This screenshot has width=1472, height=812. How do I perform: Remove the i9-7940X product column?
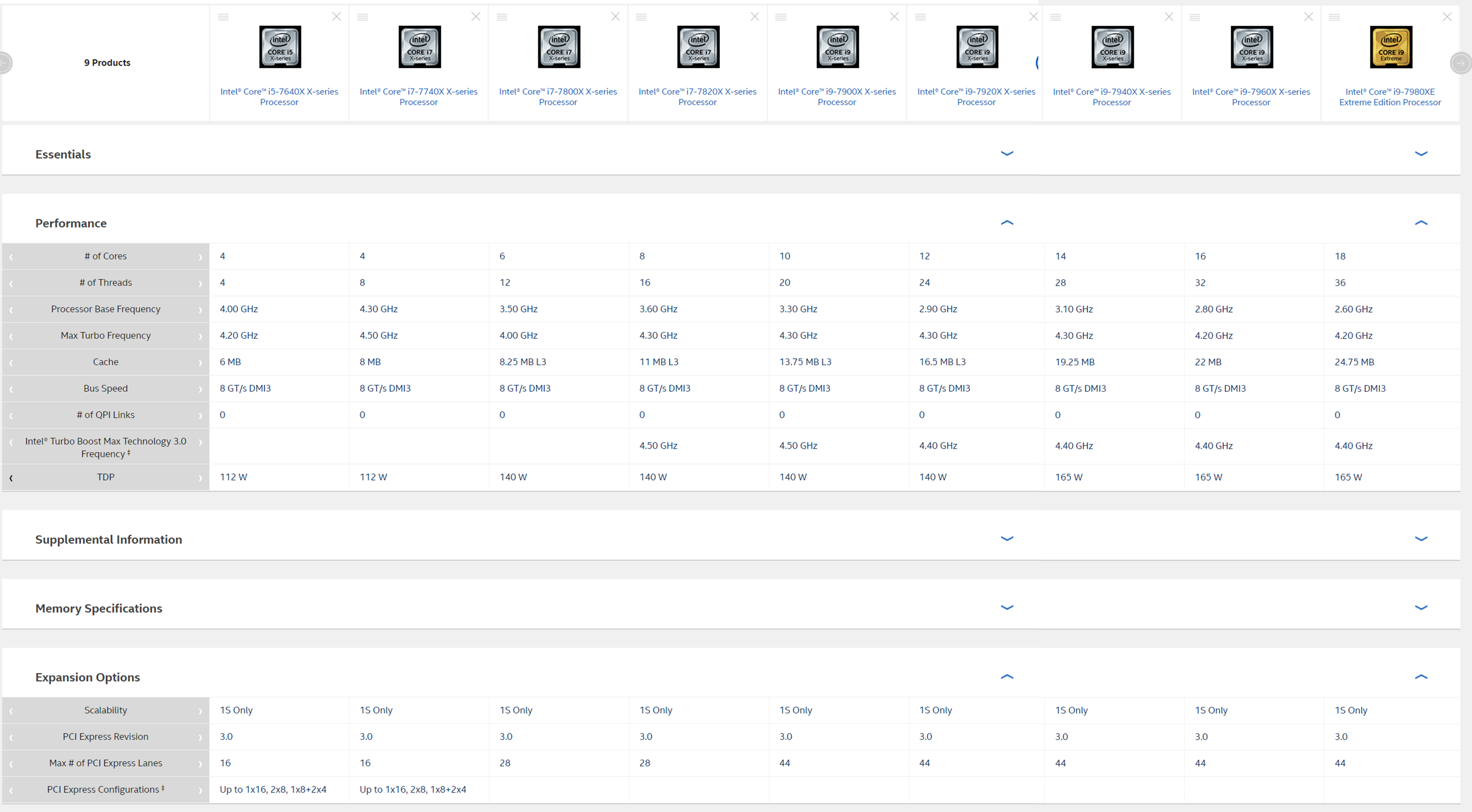pos(1169,17)
